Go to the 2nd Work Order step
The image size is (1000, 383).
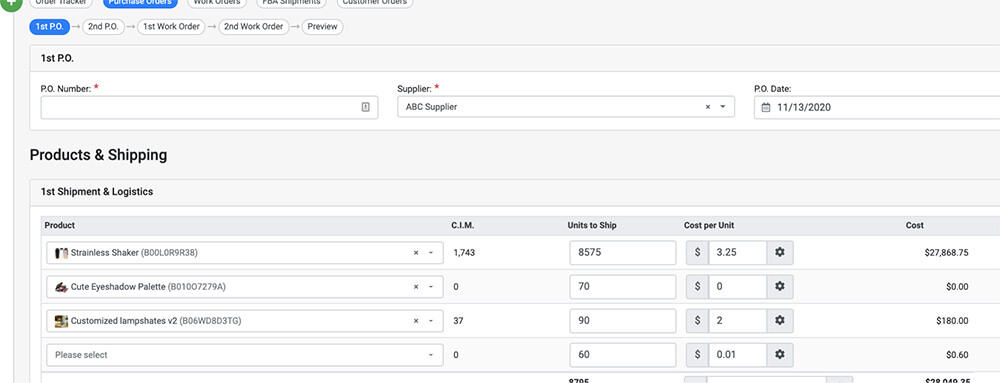pos(254,27)
